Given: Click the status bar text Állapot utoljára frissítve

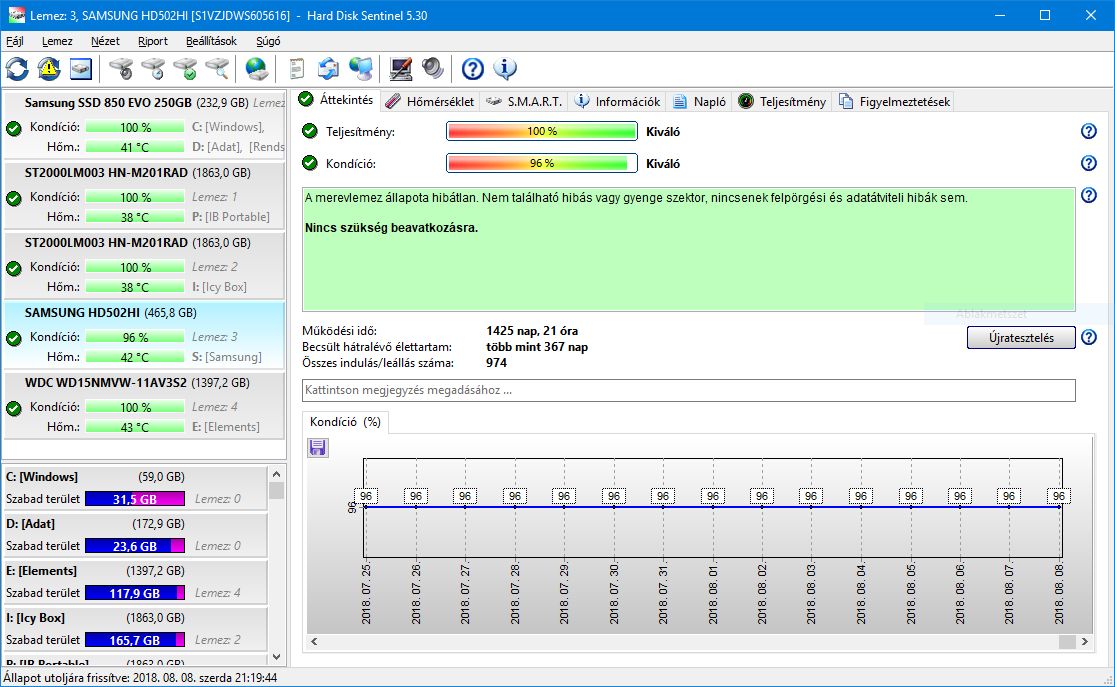Looking at the screenshot, I should 140,678.
